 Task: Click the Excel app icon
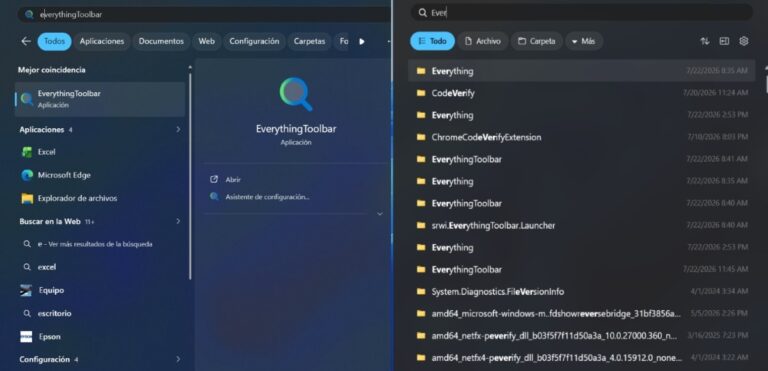27,152
